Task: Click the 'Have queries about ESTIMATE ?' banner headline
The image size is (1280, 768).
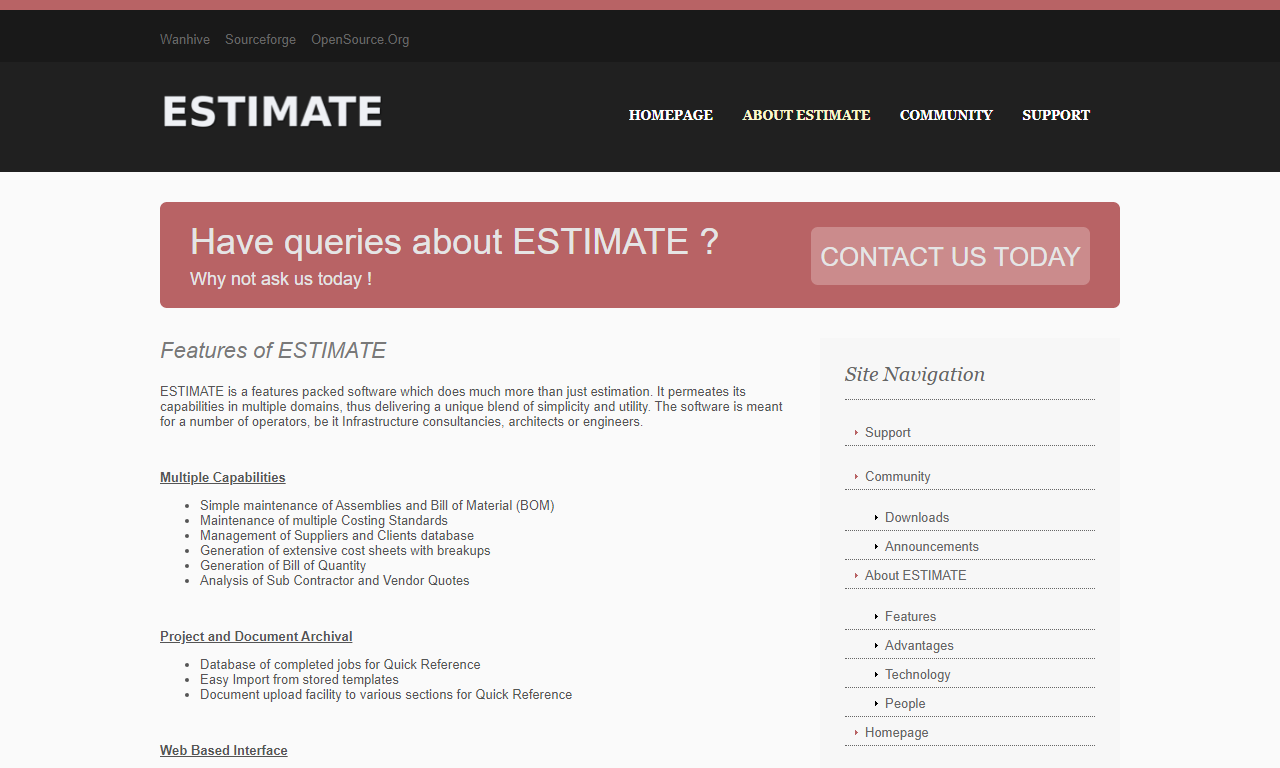Action: 454,242
